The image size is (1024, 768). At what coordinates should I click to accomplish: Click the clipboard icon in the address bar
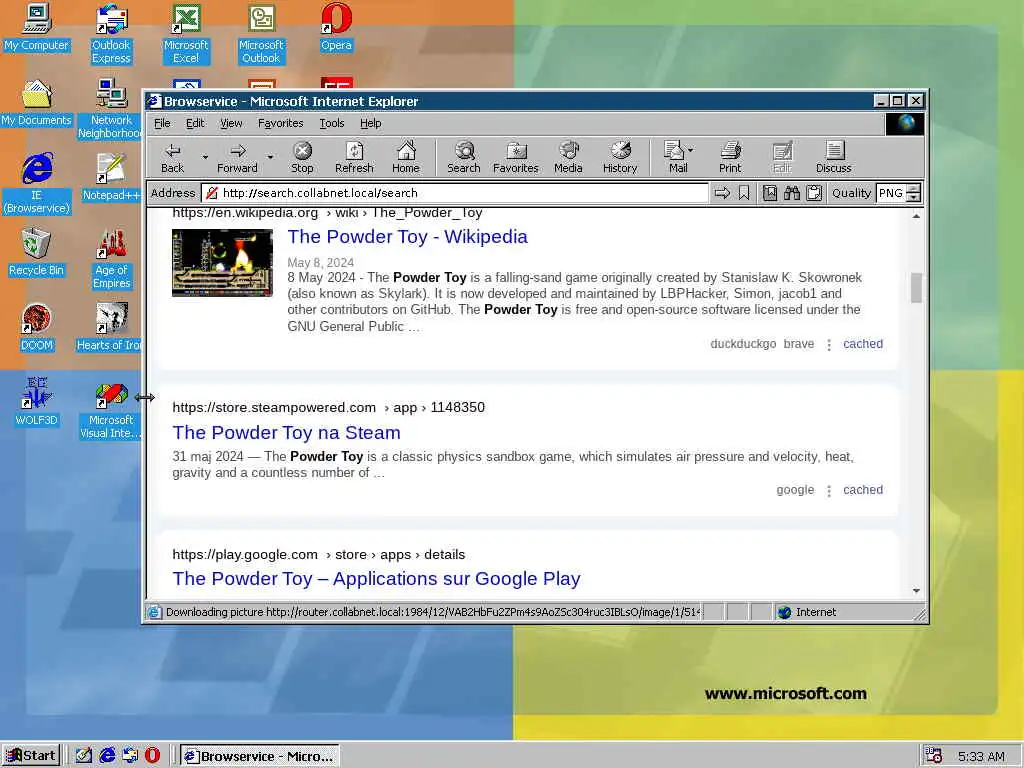pyautogui.click(x=814, y=193)
